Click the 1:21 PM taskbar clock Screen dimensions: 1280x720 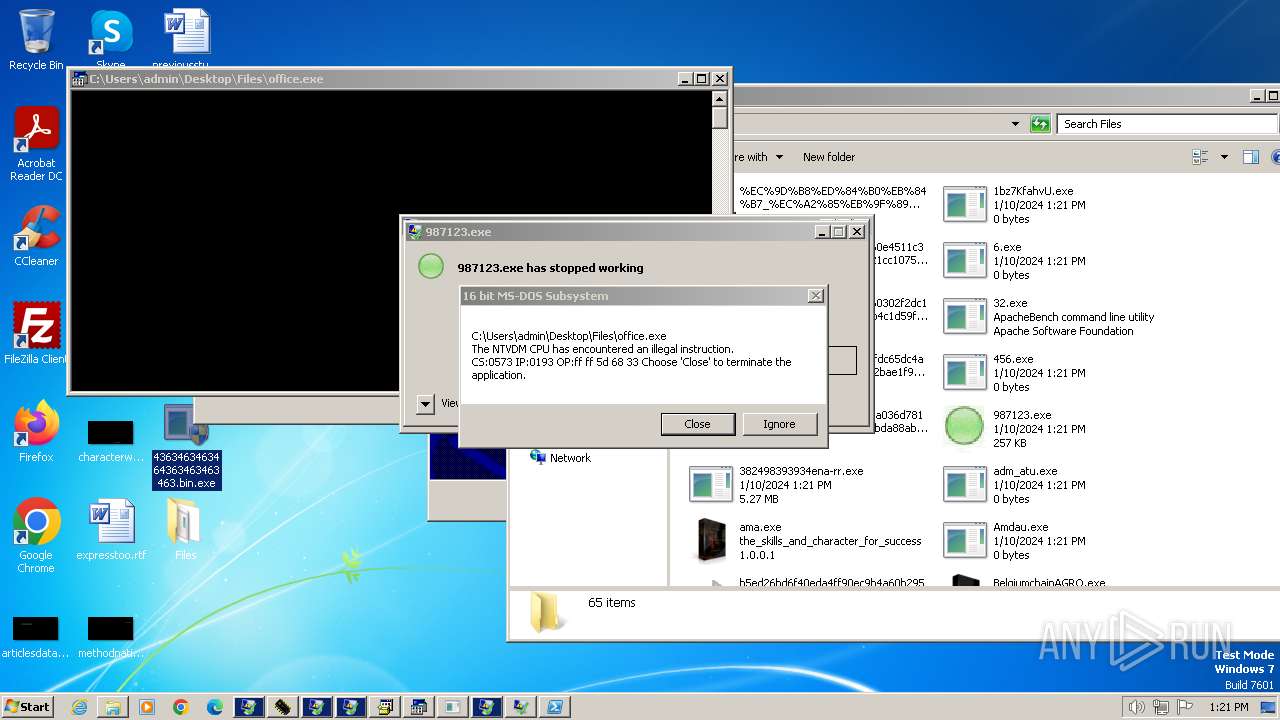[x=1229, y=707]
